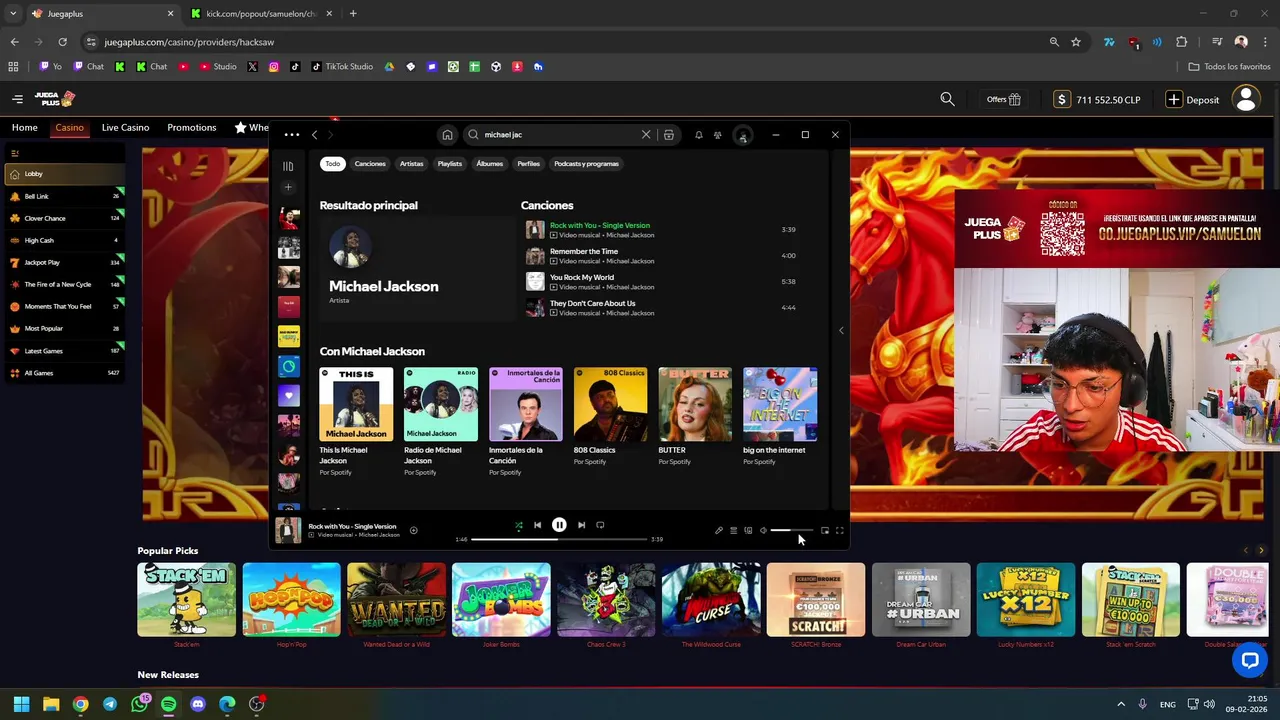The height and width of the screenshot is (720, 1280).
Task: Open casino account avatar menu
Action: coord(1246,99)
